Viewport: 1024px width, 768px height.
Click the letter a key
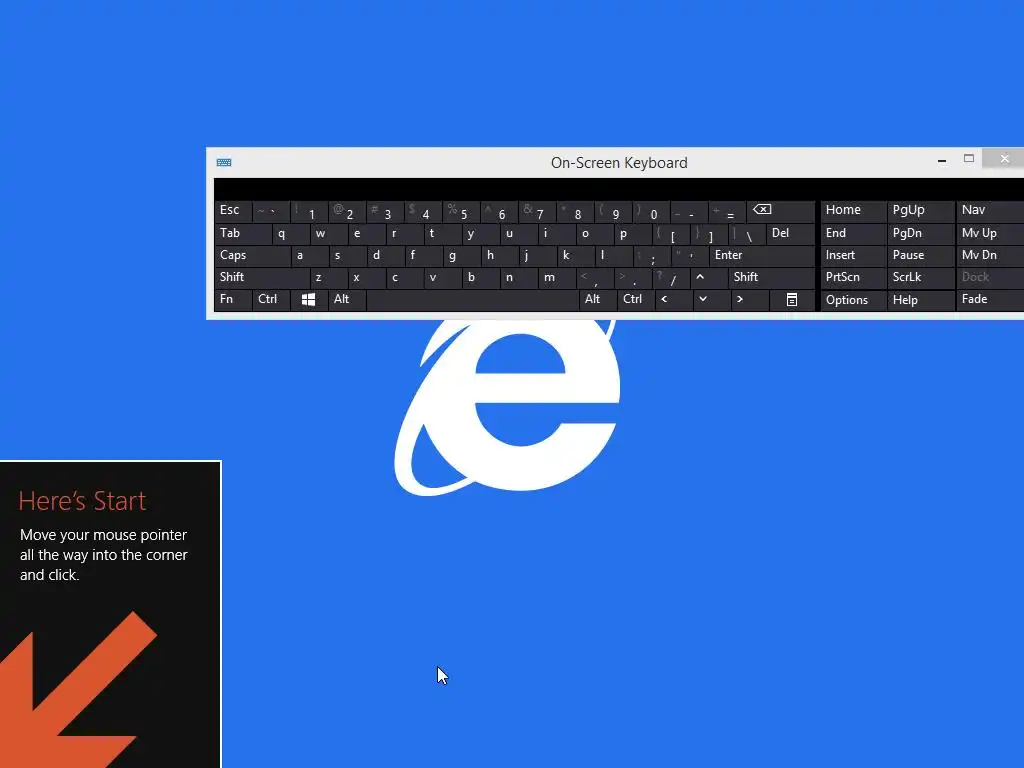[309, 255]
